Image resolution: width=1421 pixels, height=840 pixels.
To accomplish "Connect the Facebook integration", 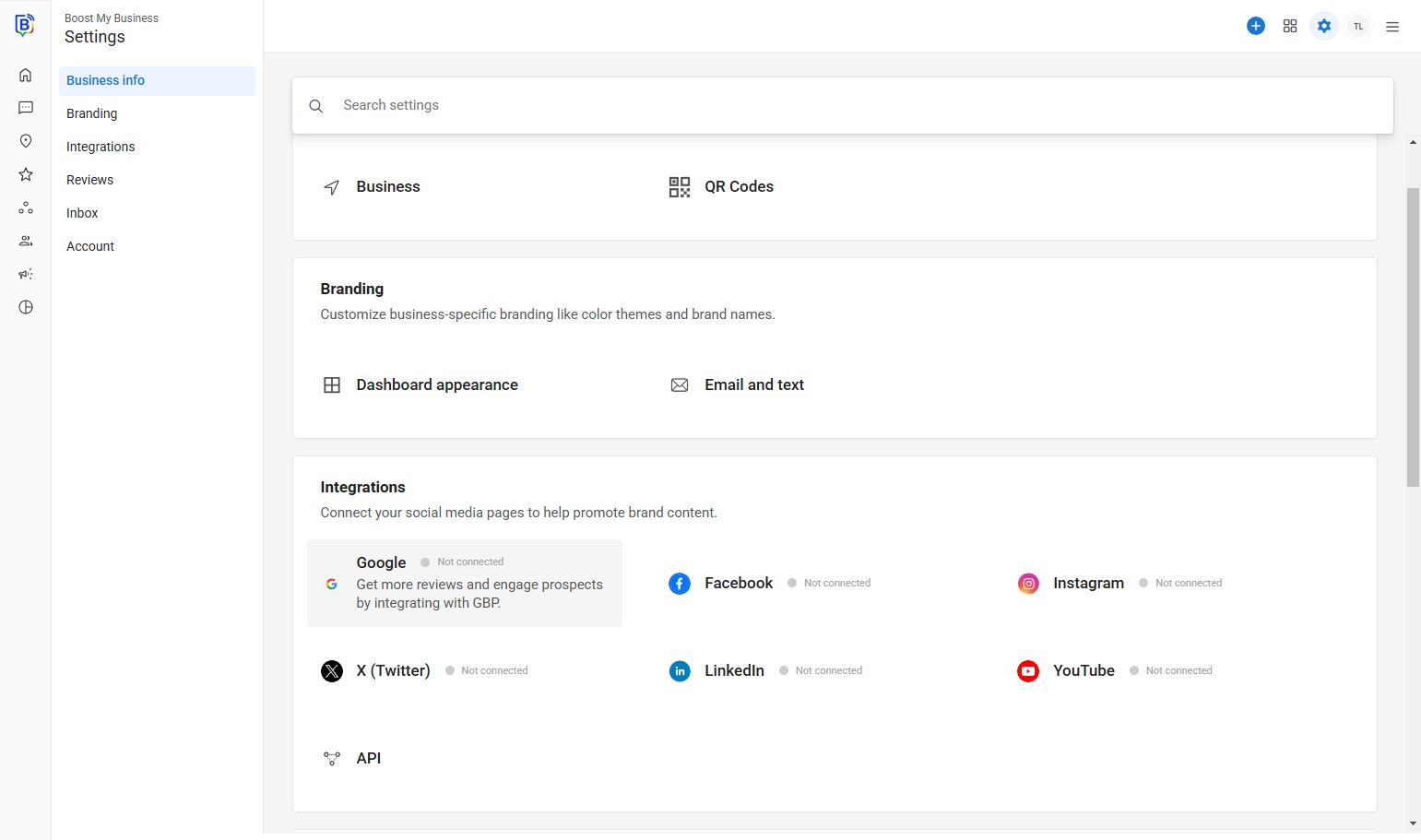I will [x=738, y=584].
